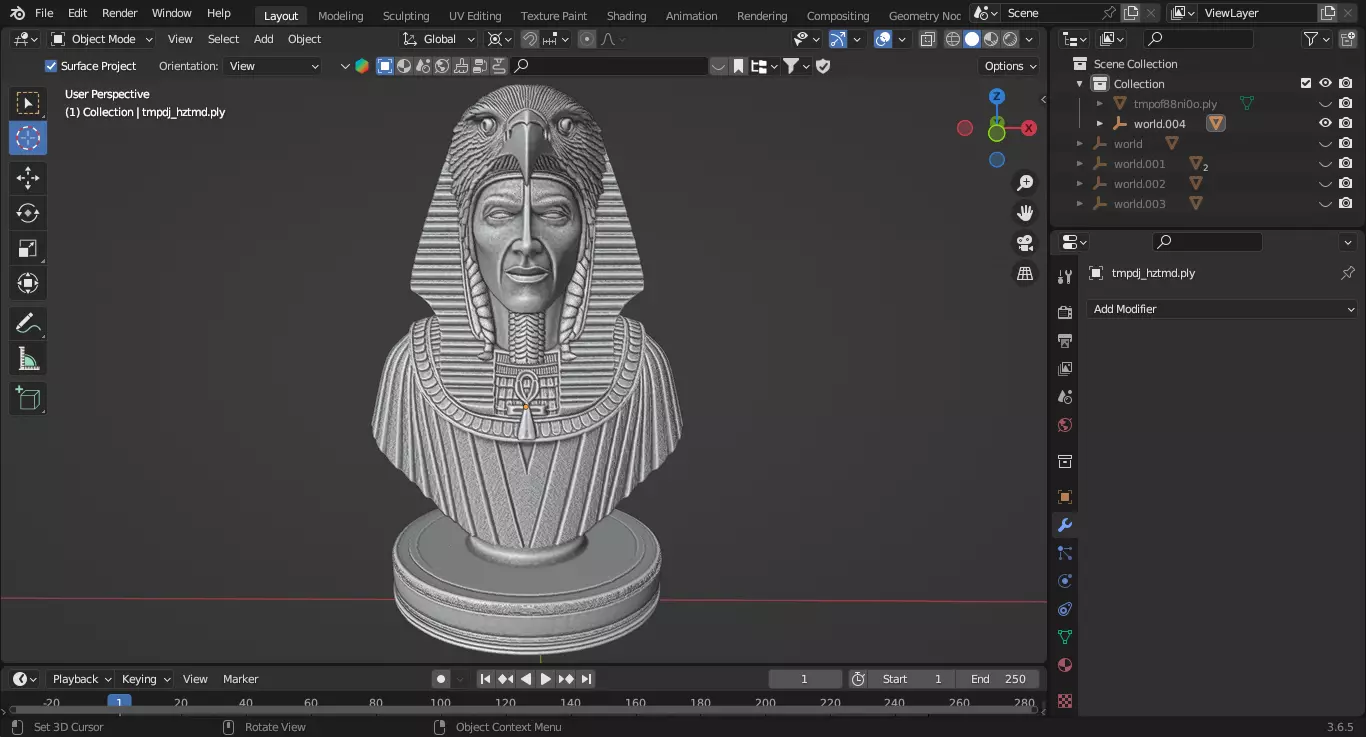
Task: Click the current frame number field
Action: [x=805, y=679]
